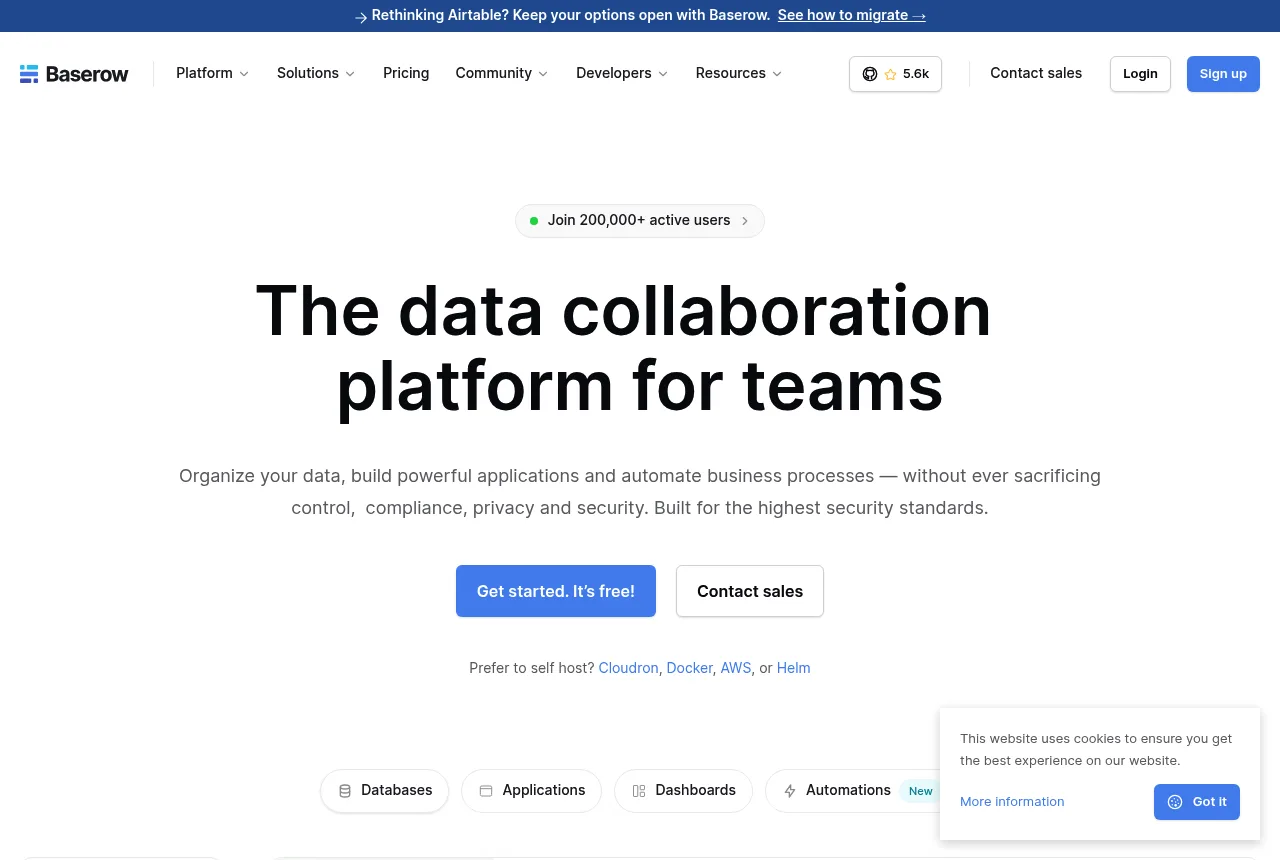Click the Dashboards tab icon
The image size is (1280, 860).
[x=639, y=791]
